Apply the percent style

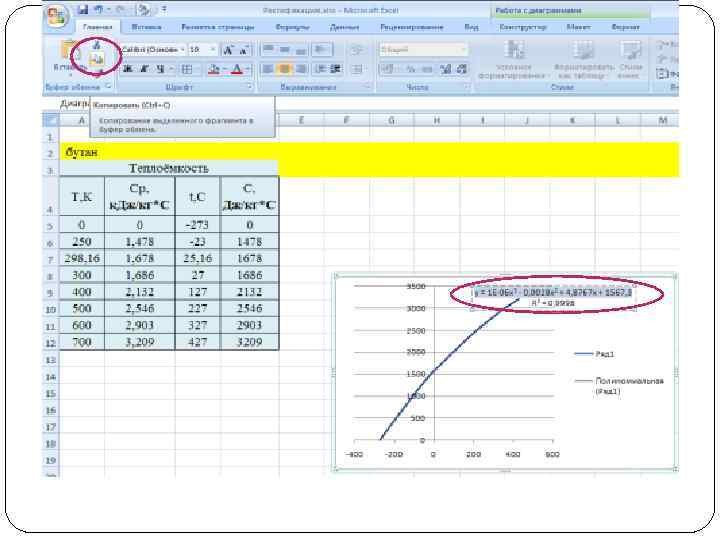(x=411, y=69)
